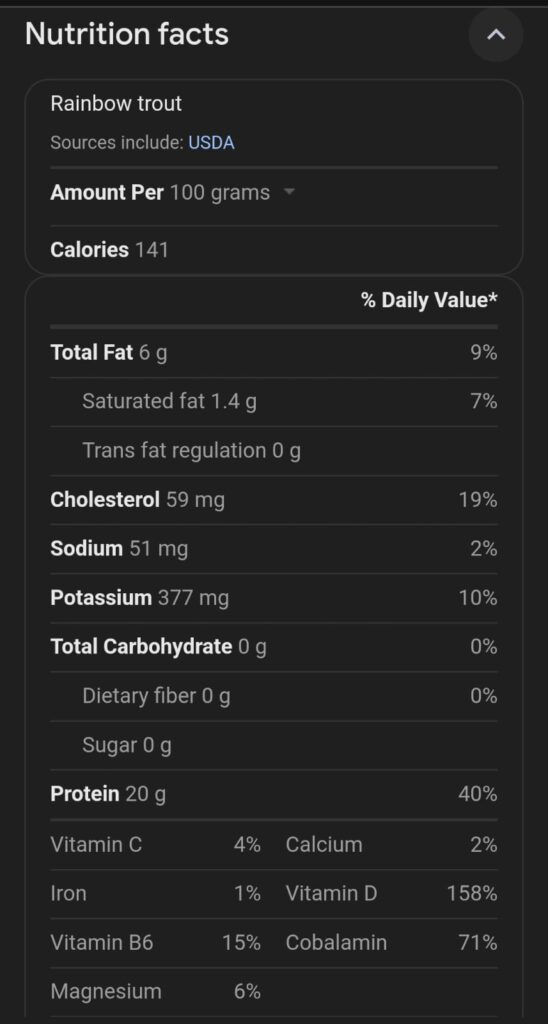Click the % Daily Value* header
Viewport: 548px width, 1024px height.
(x=429, y=300)
